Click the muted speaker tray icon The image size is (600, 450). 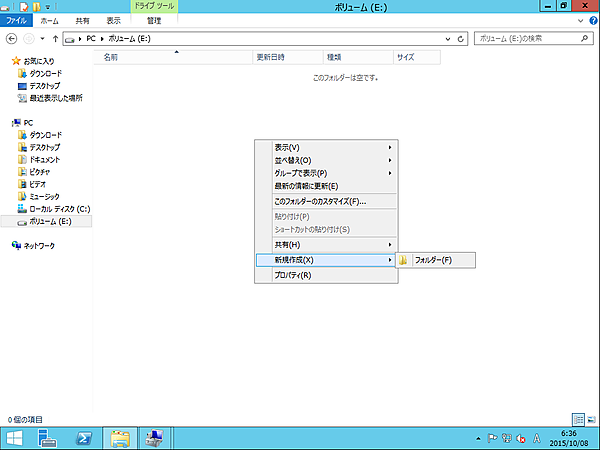521,439
